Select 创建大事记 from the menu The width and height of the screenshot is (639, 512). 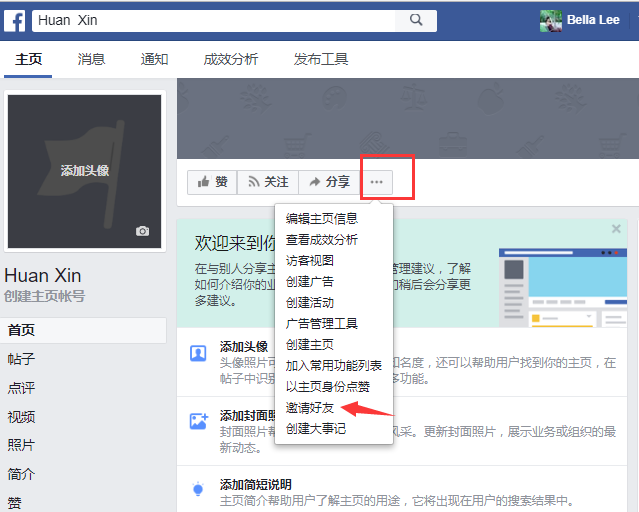[316, 429]
